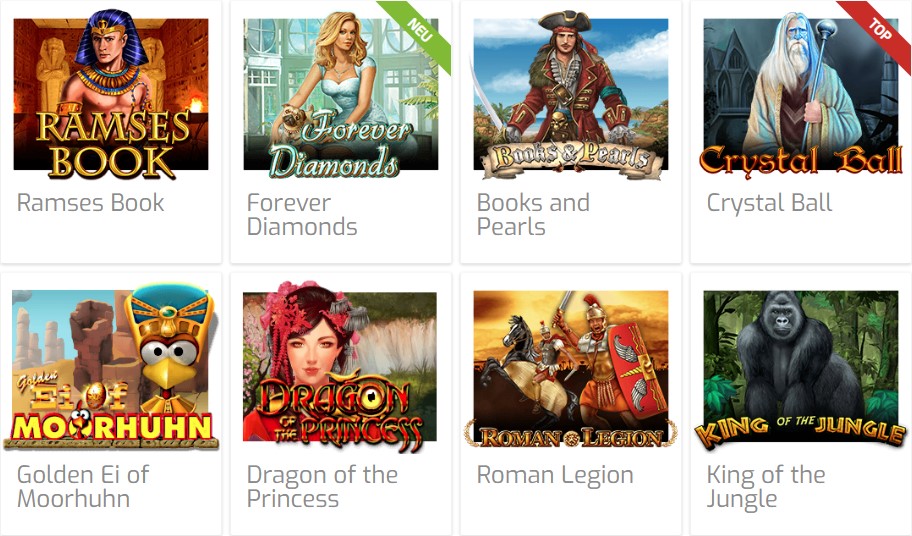Click the Ramses Book golden logo text
The width and height of the screenshot is (912, 536).
click(113, 144)
